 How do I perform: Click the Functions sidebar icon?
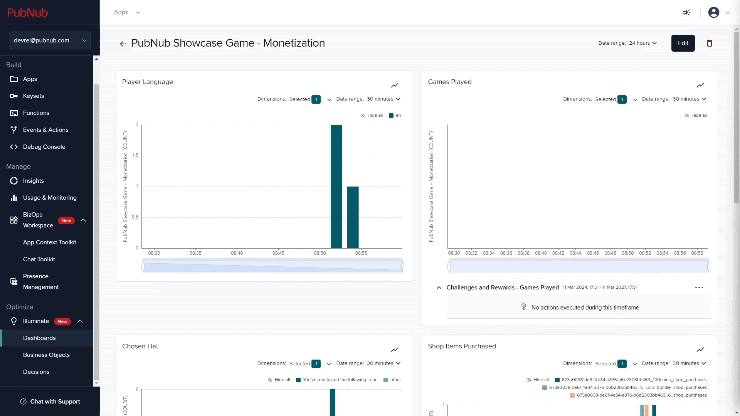14,113
